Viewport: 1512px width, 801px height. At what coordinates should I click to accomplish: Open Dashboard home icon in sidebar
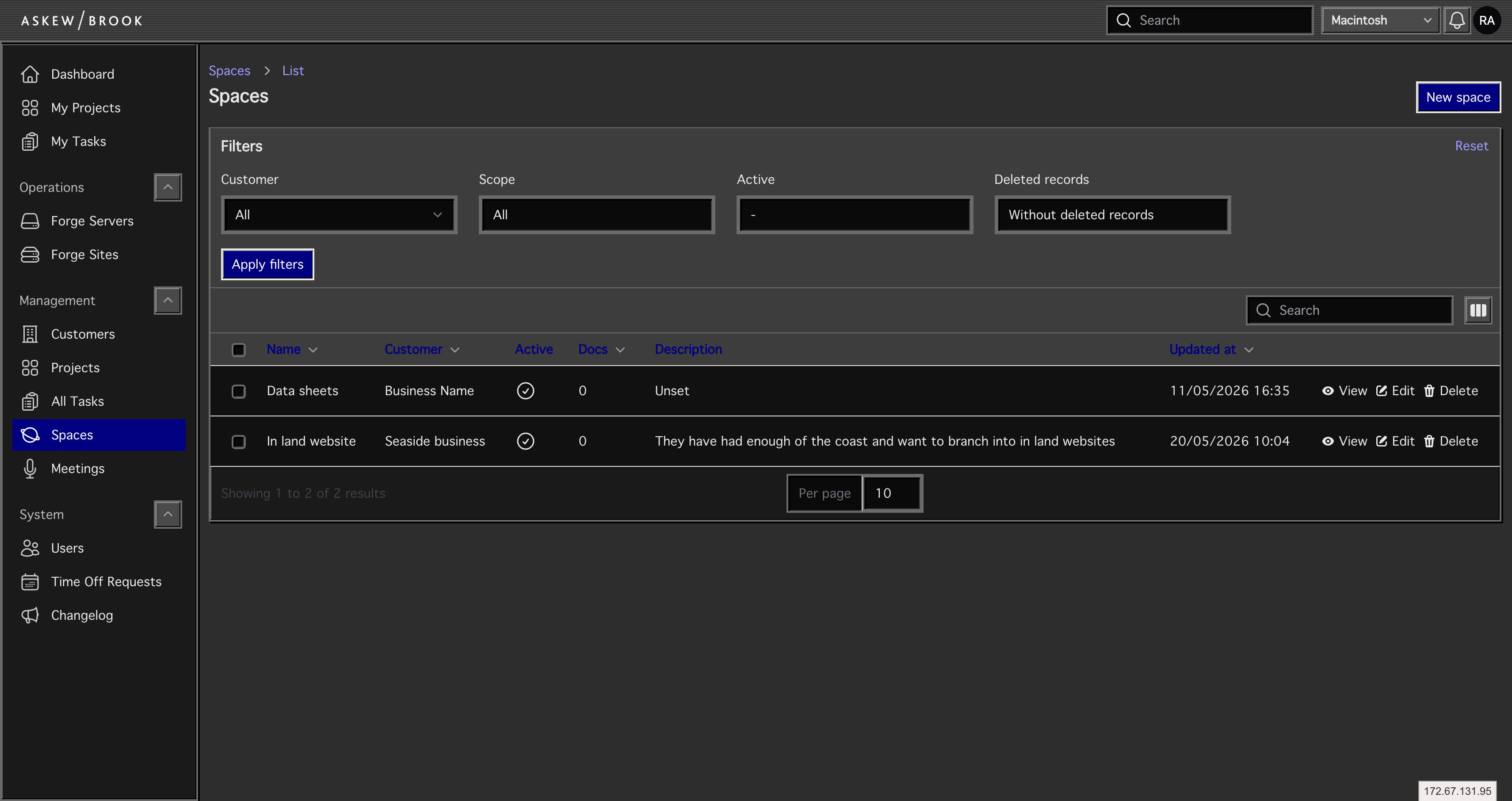coord(30,74)
